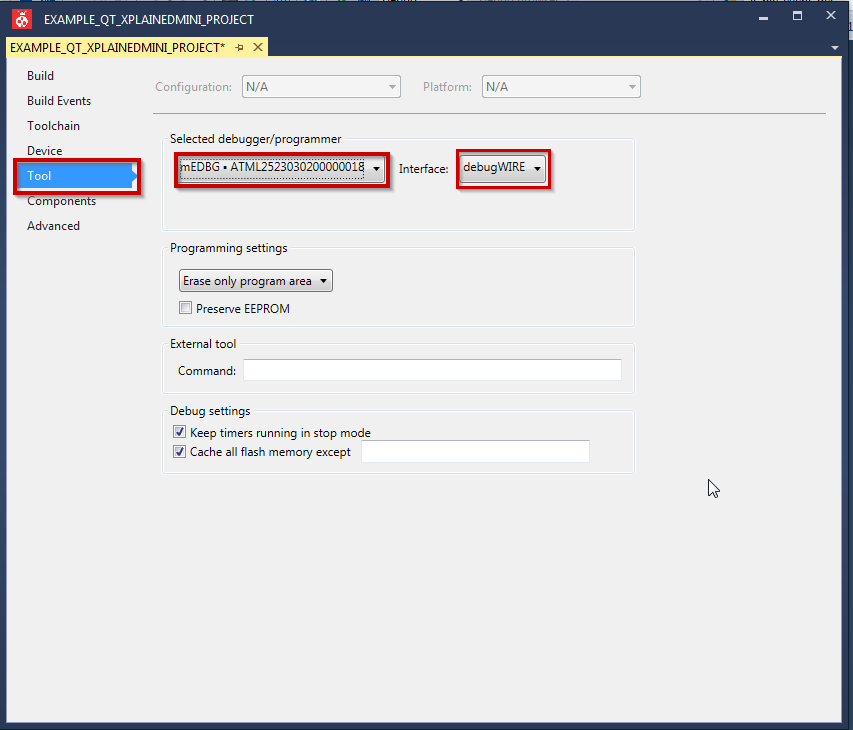Click the flash cache exception text field
Viewport: 853px width, 730px height.
(475, 452)
